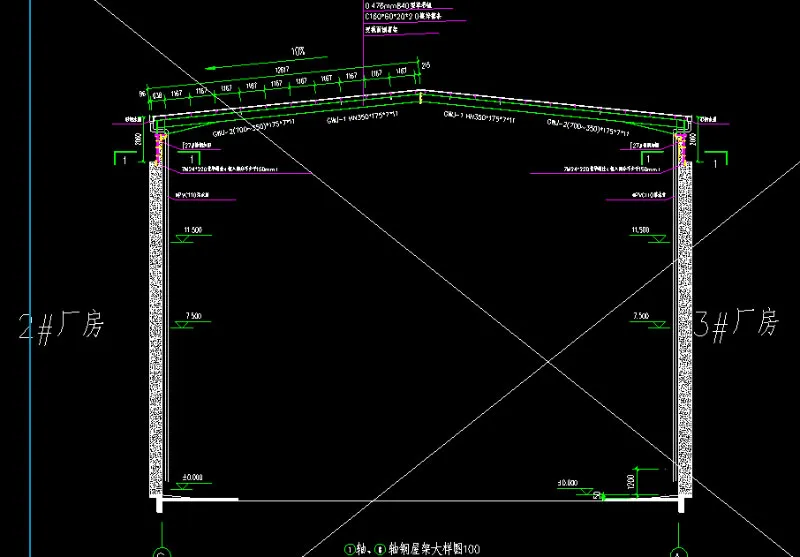800x557 pixels.
Task: Click the left hatched wall column
Action: pos(157,330)
